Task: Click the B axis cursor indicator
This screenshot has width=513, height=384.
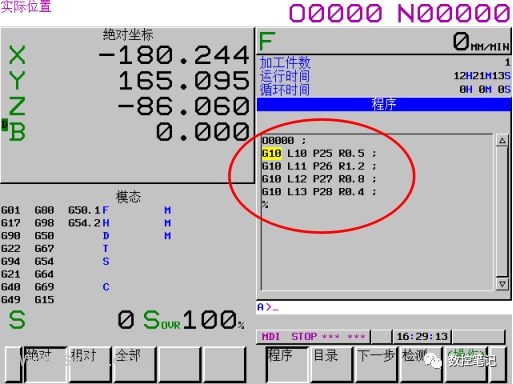Action: click(x=4, y=125)
